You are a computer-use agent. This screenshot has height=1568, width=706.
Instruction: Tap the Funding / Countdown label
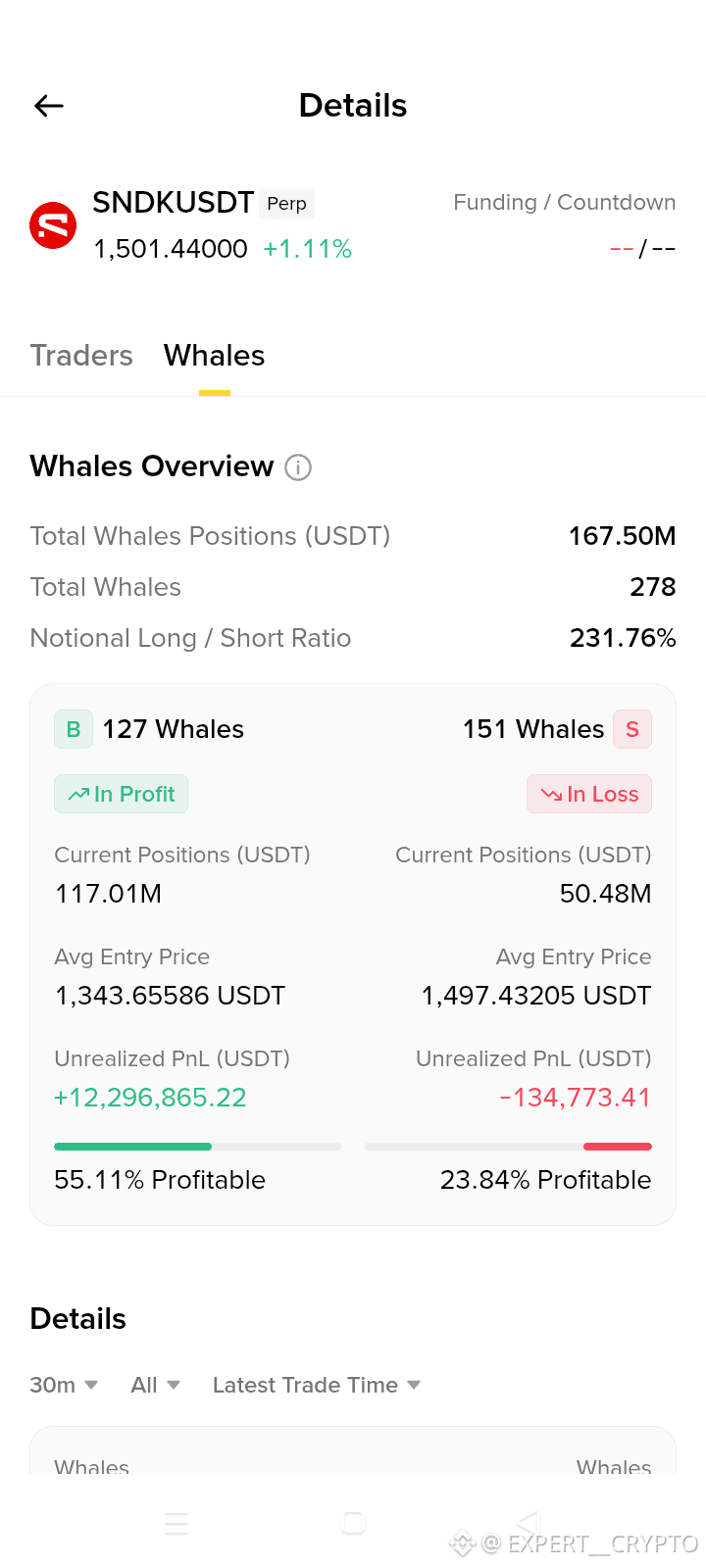pyautogui.click(x=565, y=203)
